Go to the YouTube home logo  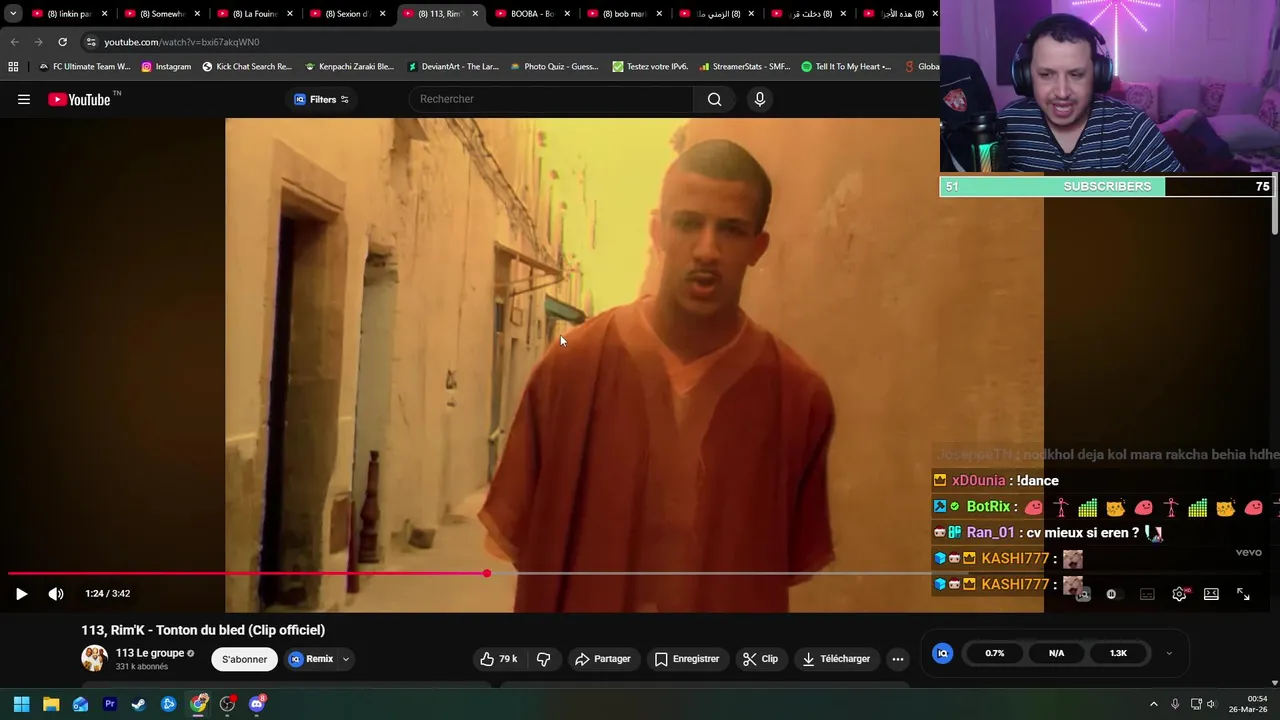(78, 99)
